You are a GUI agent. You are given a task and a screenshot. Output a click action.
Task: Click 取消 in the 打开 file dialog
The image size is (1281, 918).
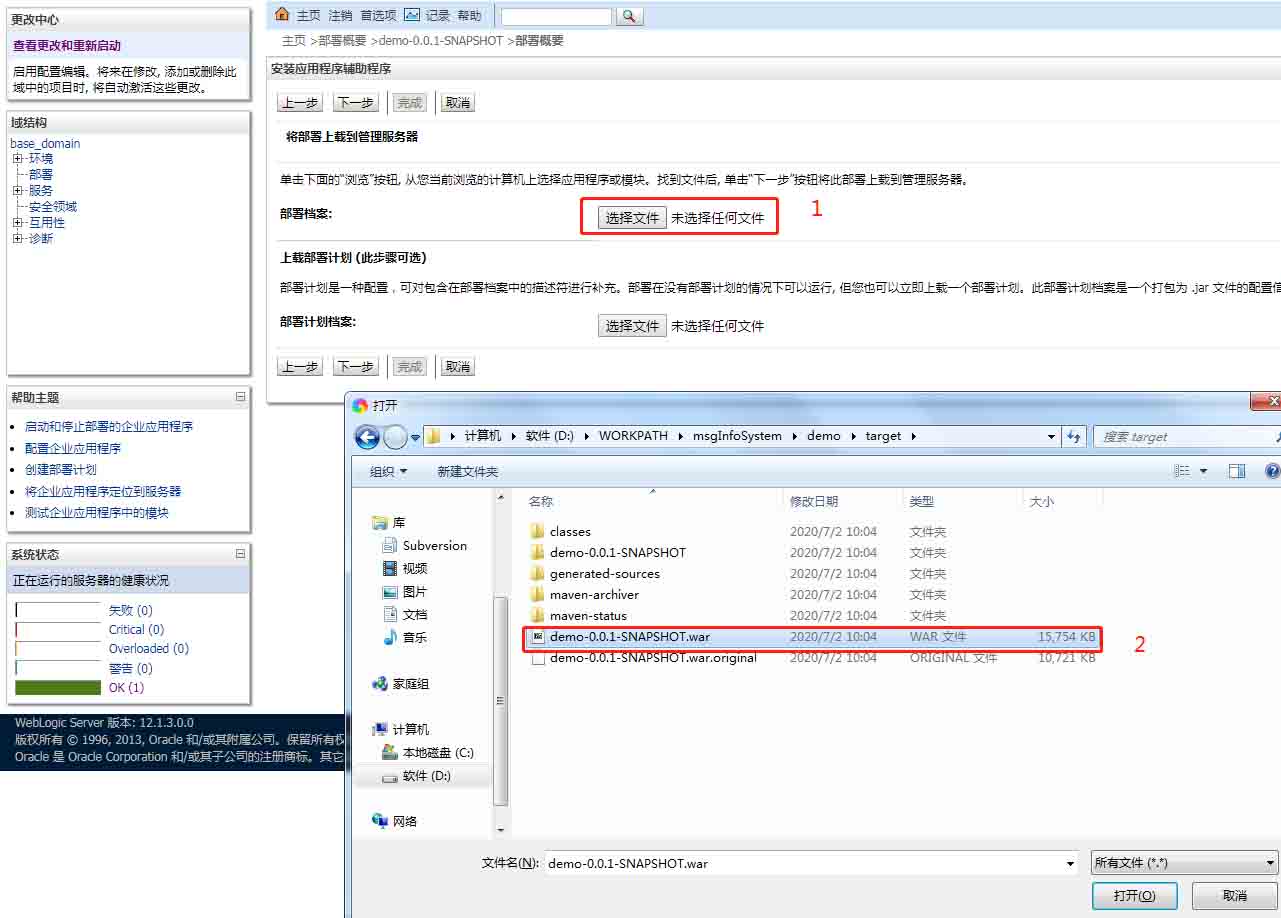[1235, 896]
